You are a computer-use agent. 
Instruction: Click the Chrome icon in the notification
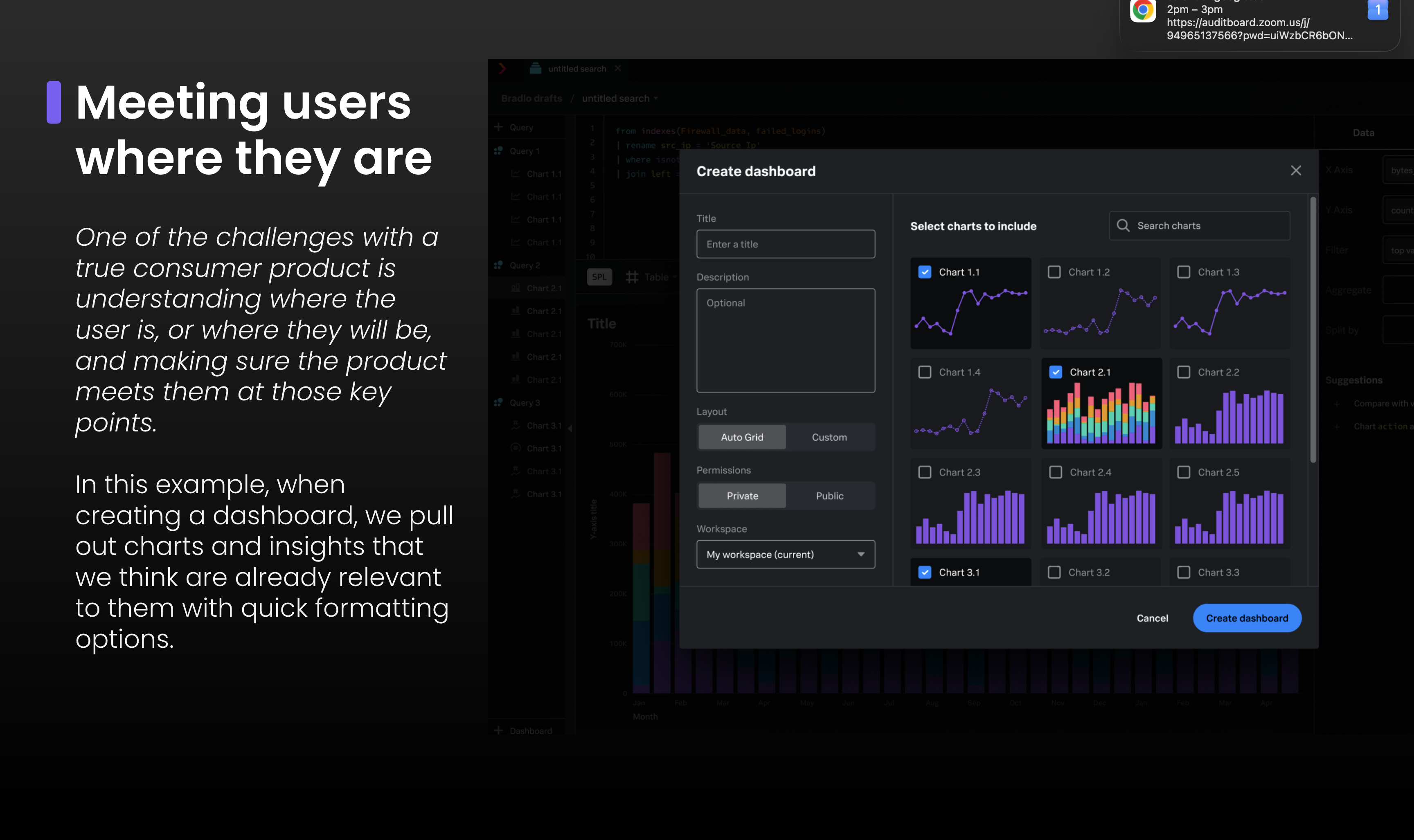click(x=1143, y=10)
